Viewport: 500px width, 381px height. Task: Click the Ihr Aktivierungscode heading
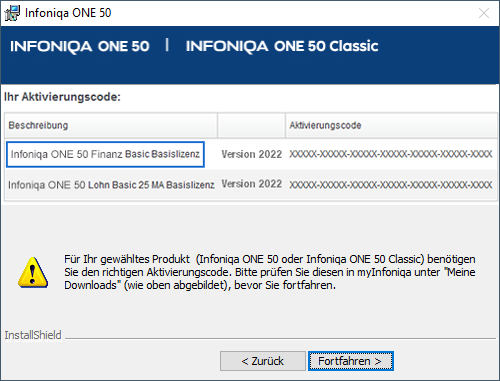(62, 97)
